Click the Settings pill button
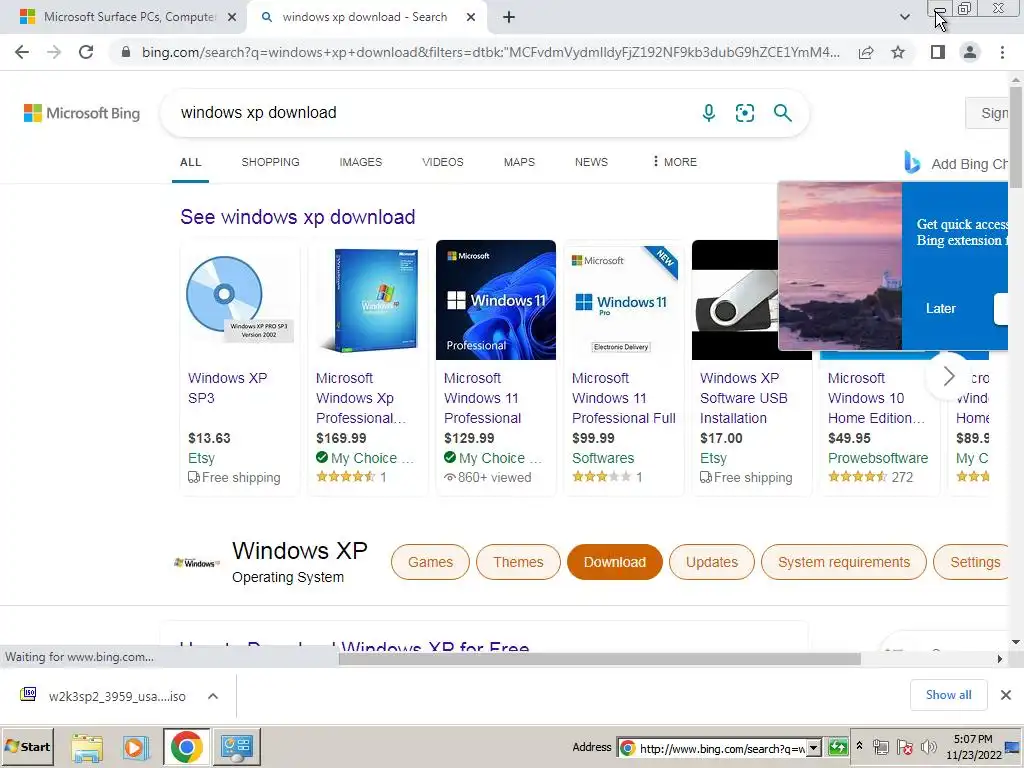1024x768 pixels. coord(972,562)
